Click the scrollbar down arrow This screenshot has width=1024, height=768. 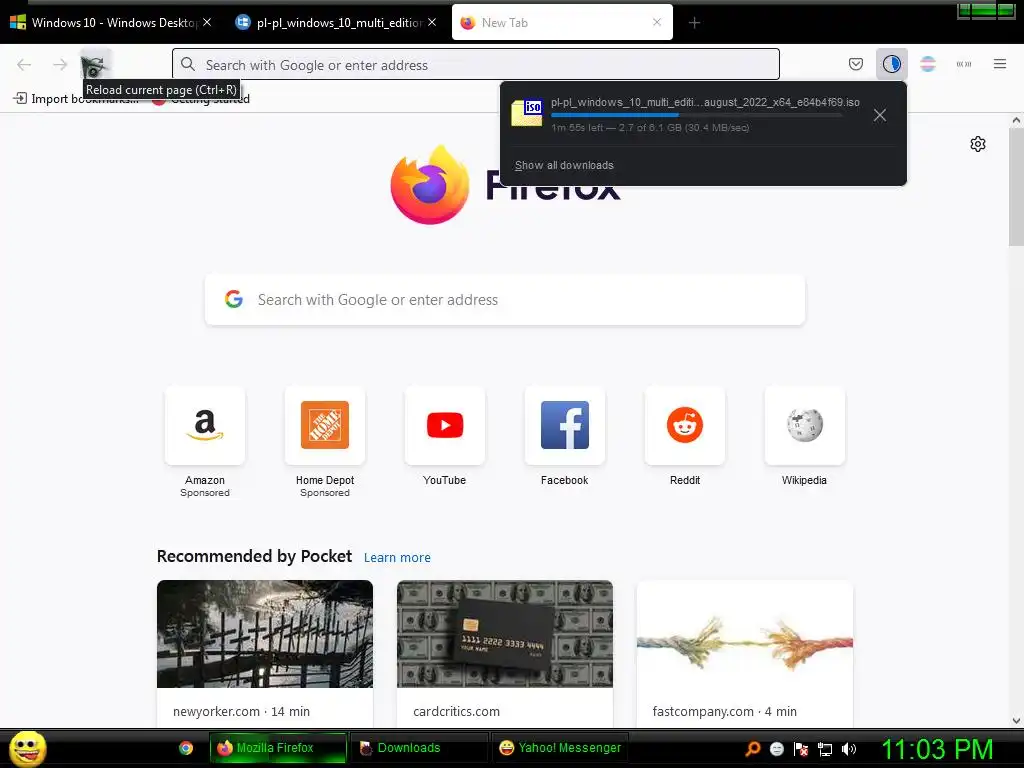point(1016,721)
